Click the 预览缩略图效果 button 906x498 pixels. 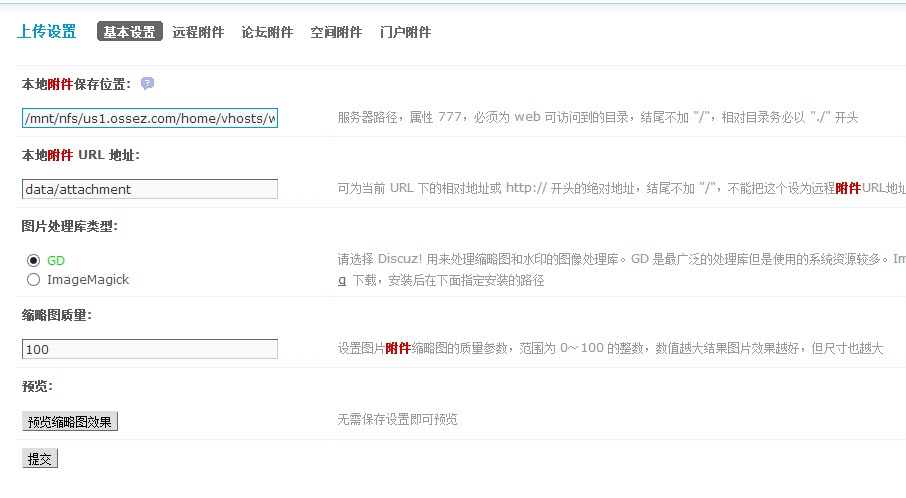[x=70, y=422]
